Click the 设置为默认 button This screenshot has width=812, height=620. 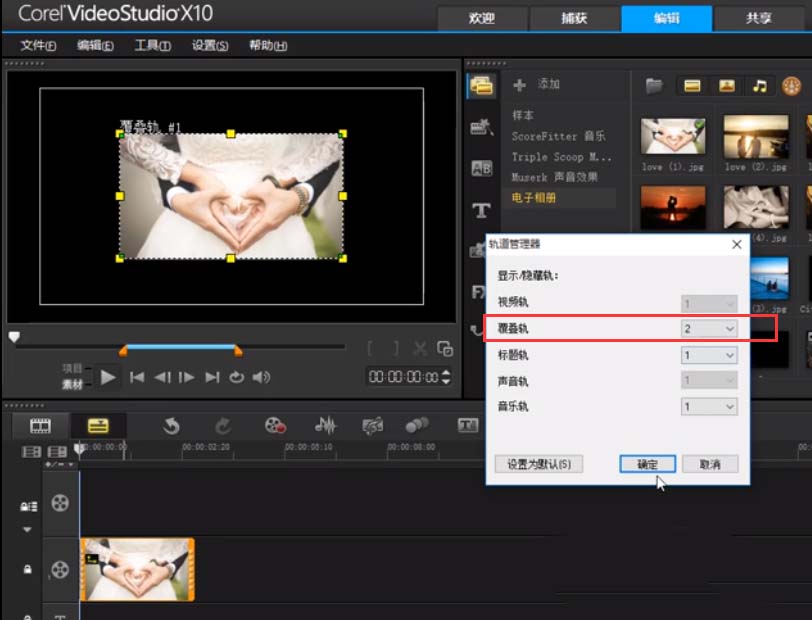pos(538,464)
